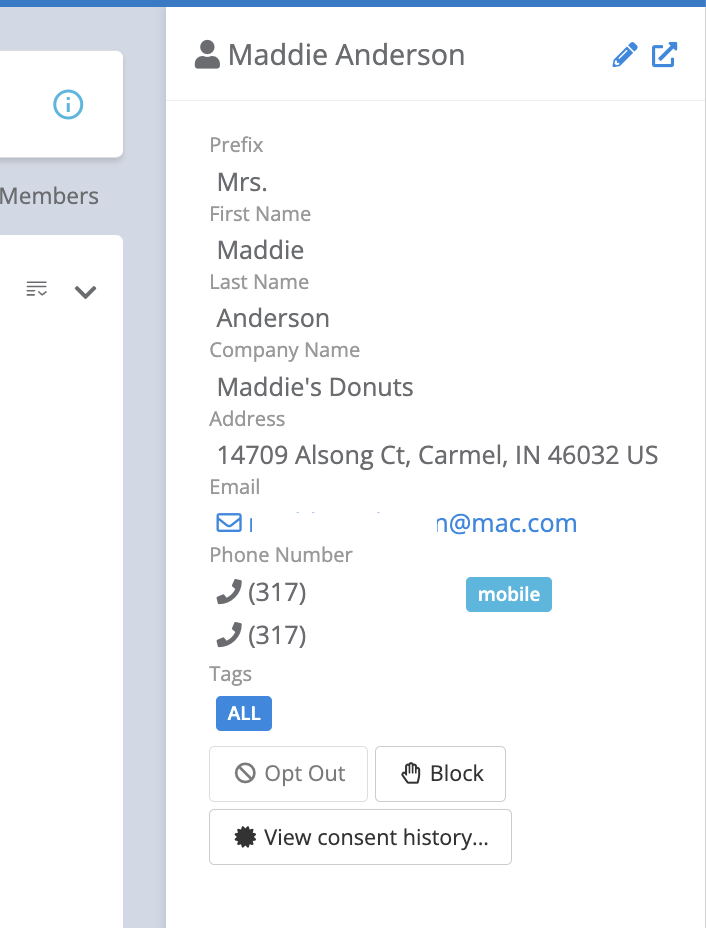This screenshot has height=928, width=706.
Task: Click the mobile phone handset icon
Action: [x=229, y=593]
